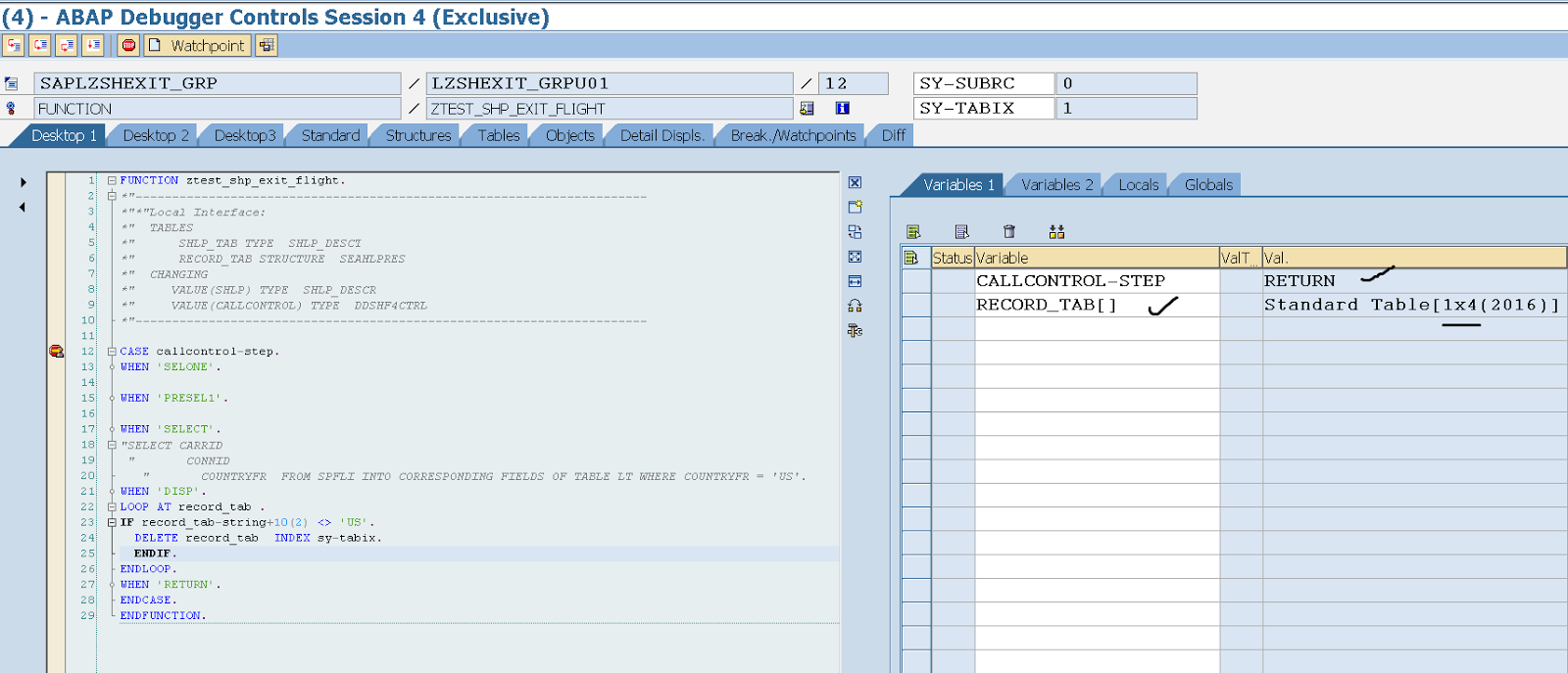Click the SAPLZSHEXIT_GRP program field
The height and width of the screenshot is (673, 1568).
tap(217, 83)
